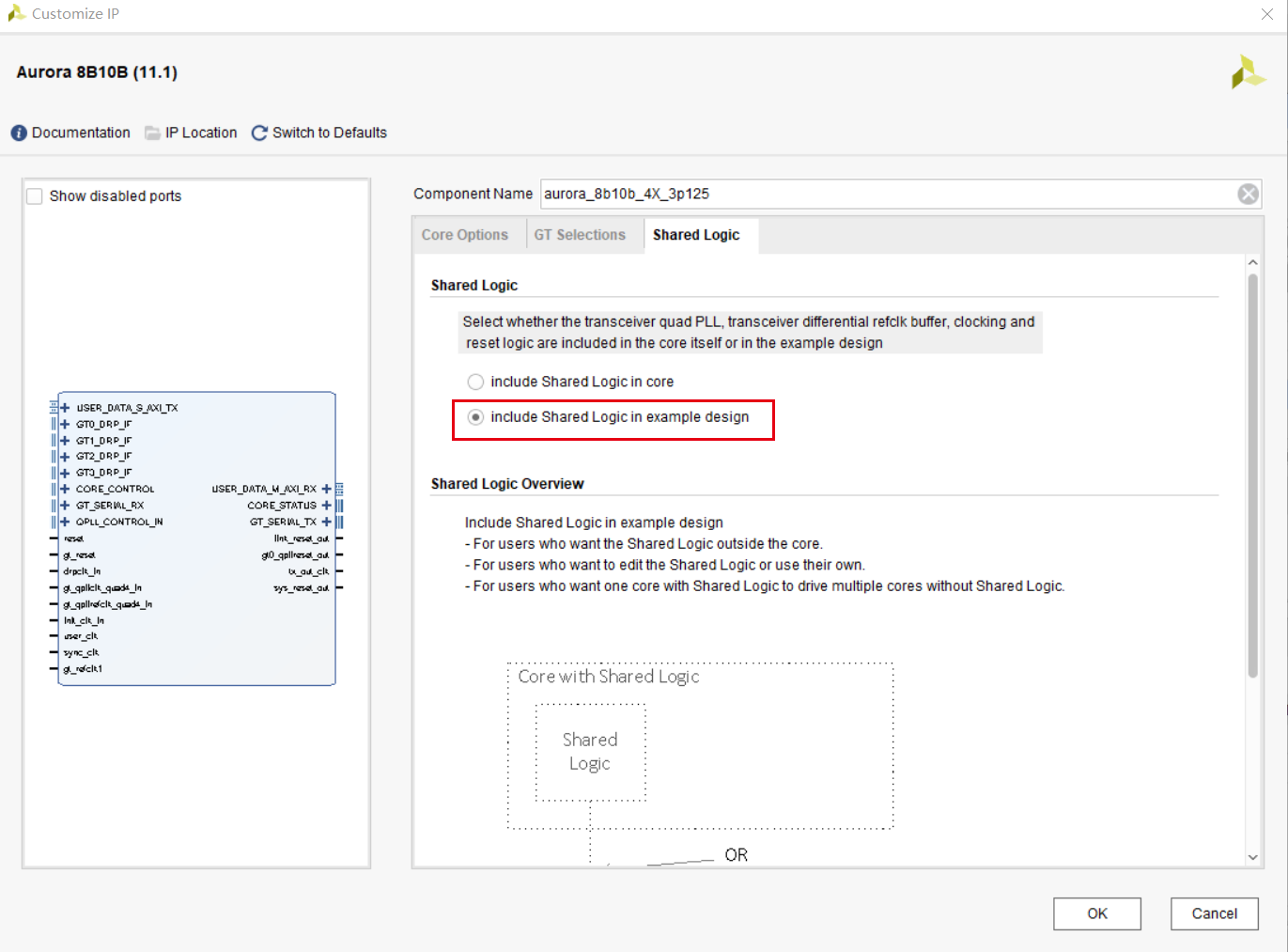Screen dimensions: 1288x952
Task: Expand the CORE_STATUS port
Action: [326, 505]
